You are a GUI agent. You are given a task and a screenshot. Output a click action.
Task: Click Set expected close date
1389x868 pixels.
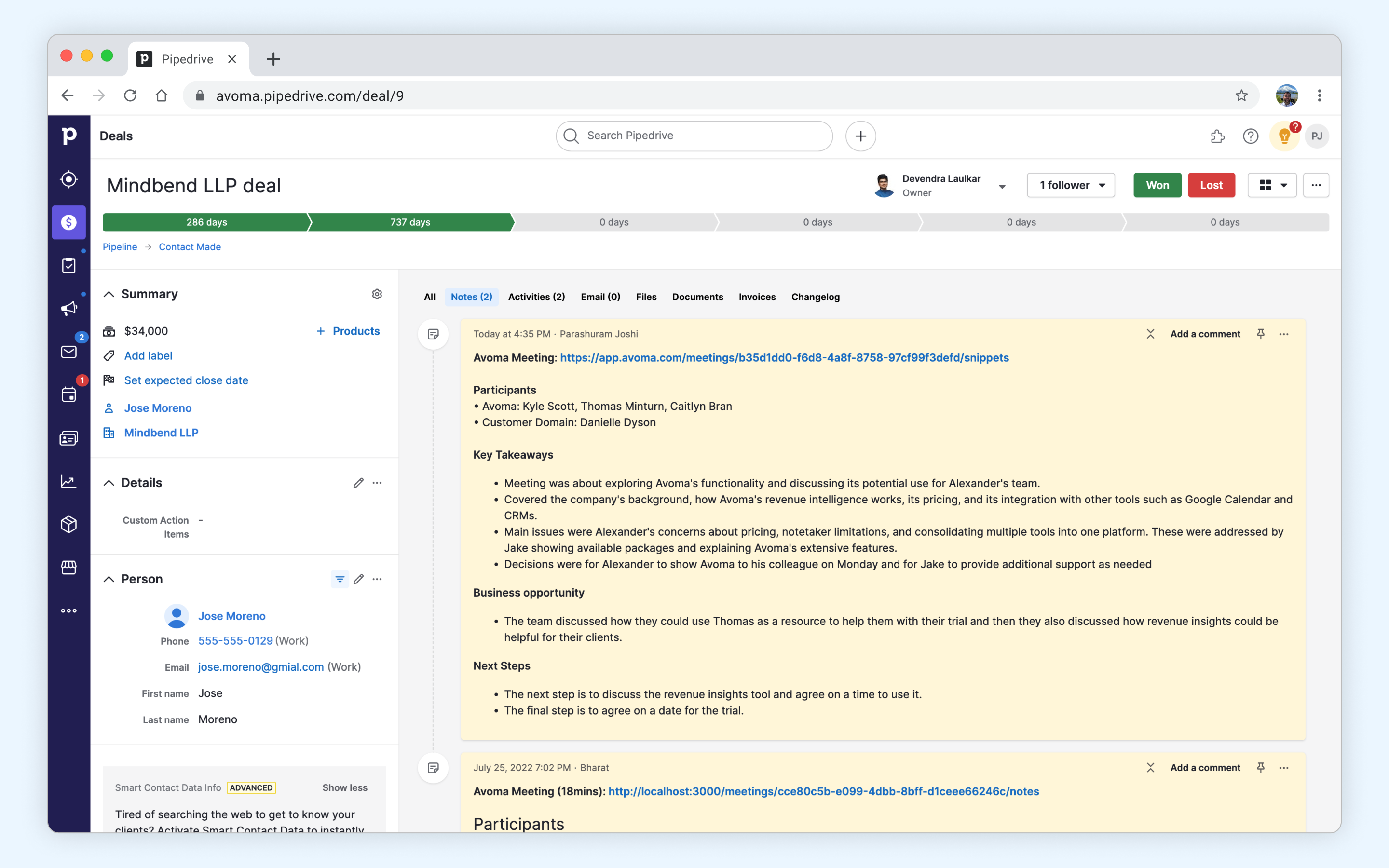coord(186,380)
